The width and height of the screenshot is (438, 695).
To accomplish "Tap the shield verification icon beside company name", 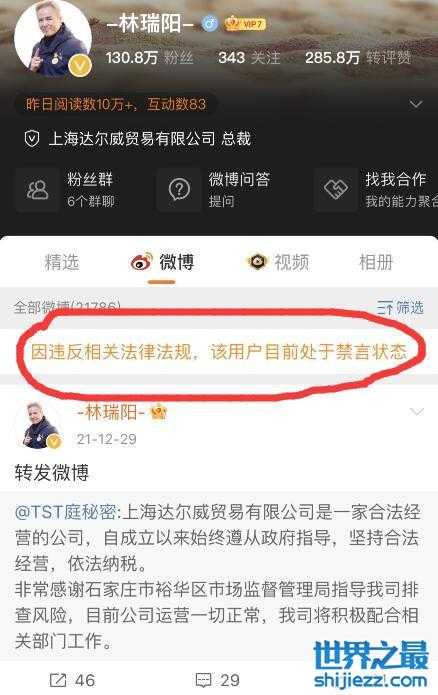I will (31, 139).
